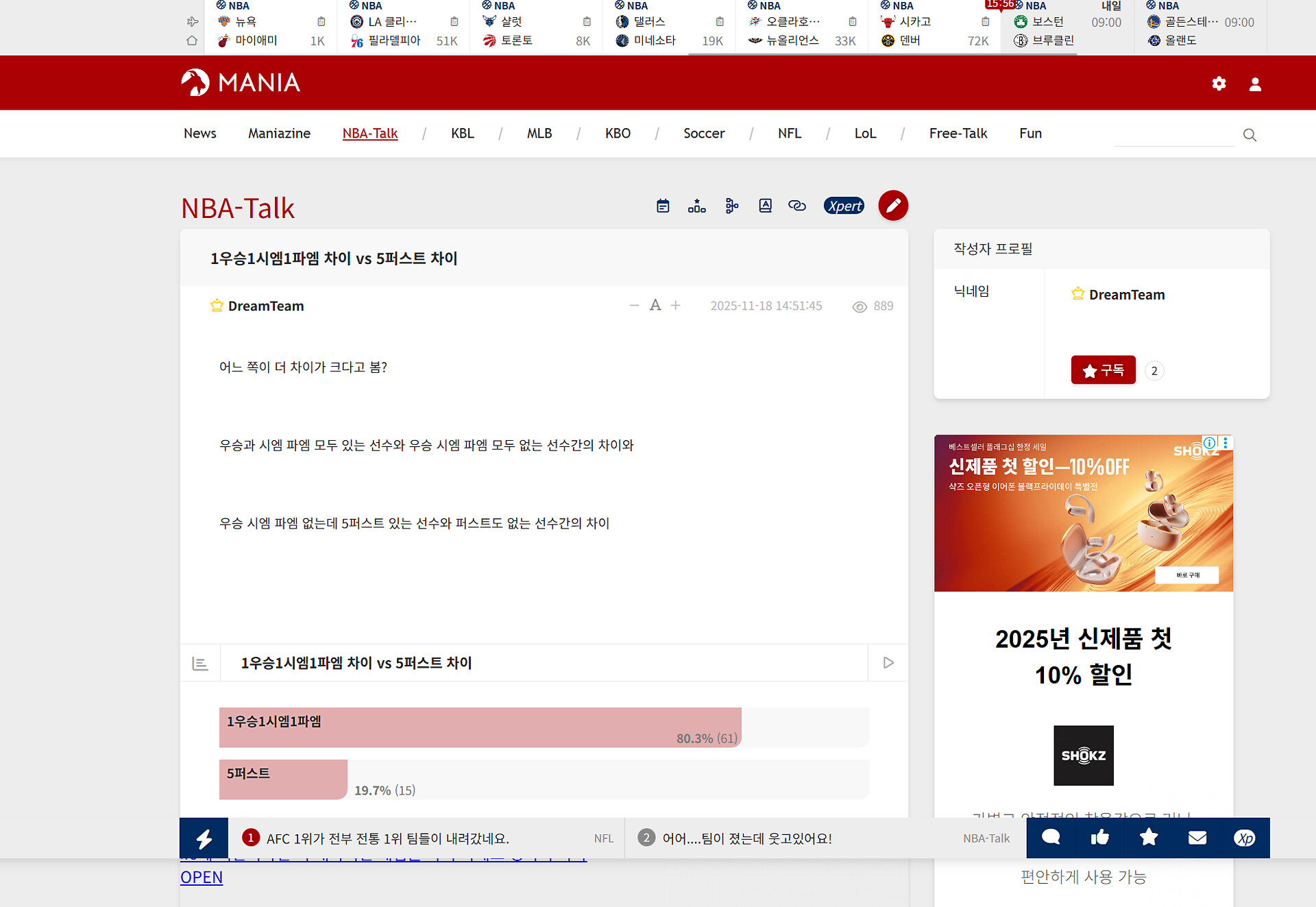Click the red pencil write-post button
The width and height of the screenshot is (1316, 907).
click(893, 206)
